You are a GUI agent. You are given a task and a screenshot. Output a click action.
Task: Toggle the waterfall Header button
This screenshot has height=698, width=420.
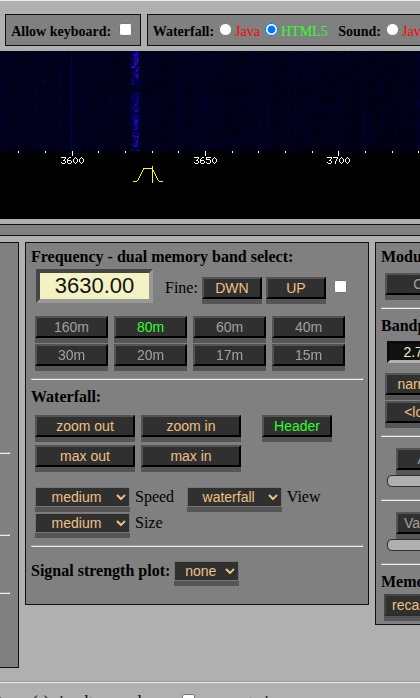[297, 426]
